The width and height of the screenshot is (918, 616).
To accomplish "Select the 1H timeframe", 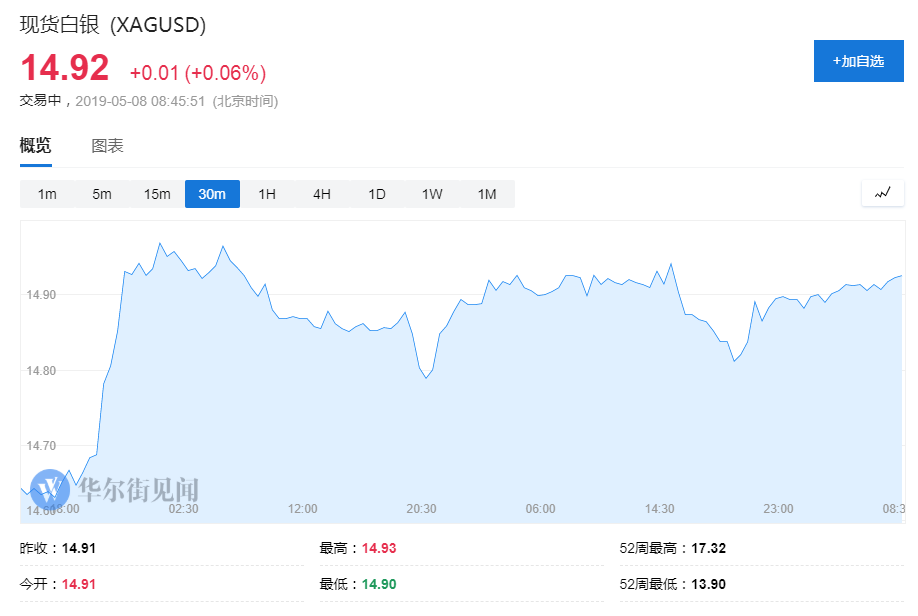I will (266, 194).
